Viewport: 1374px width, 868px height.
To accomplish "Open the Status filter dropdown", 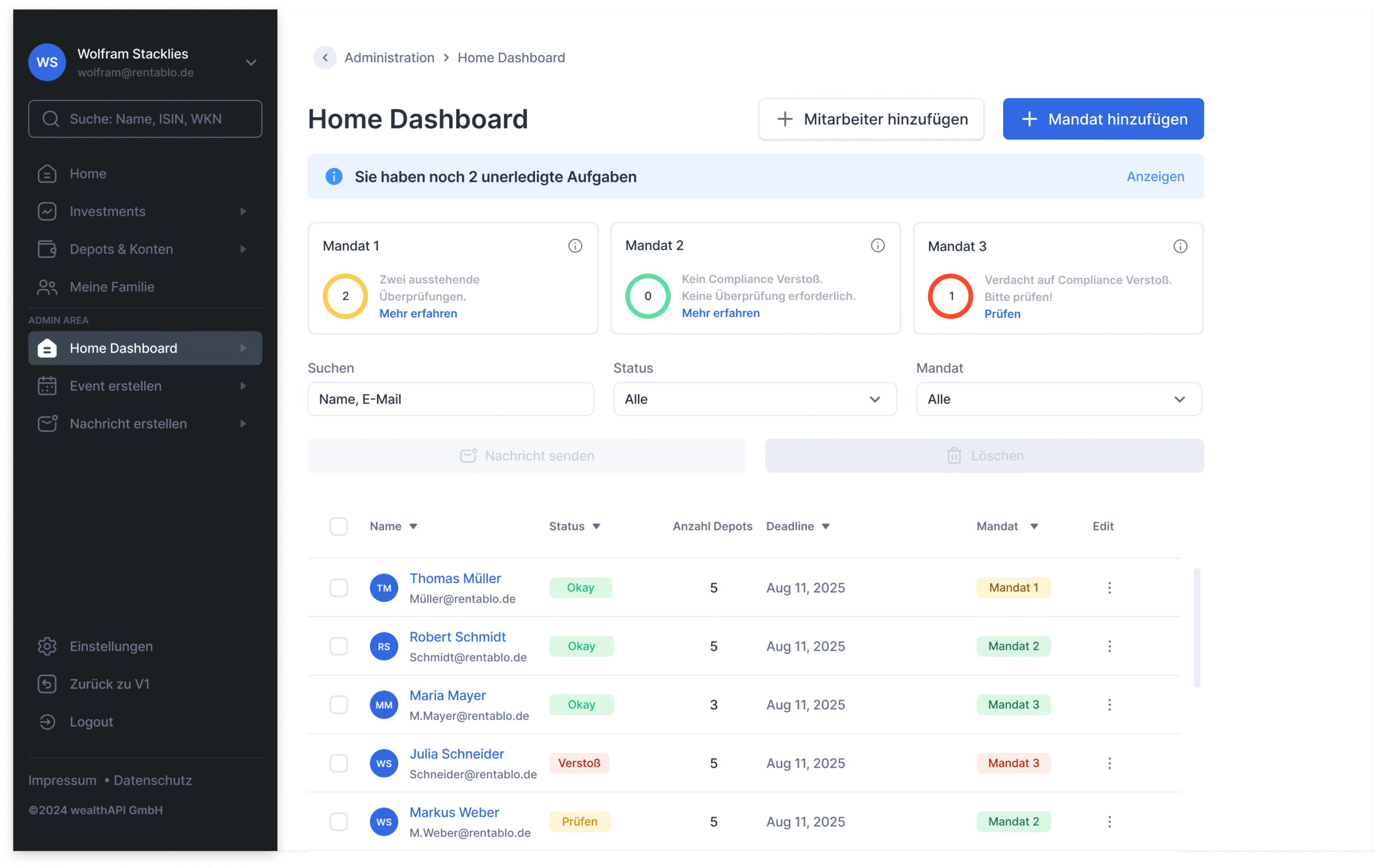I will (x=754, y=399).
